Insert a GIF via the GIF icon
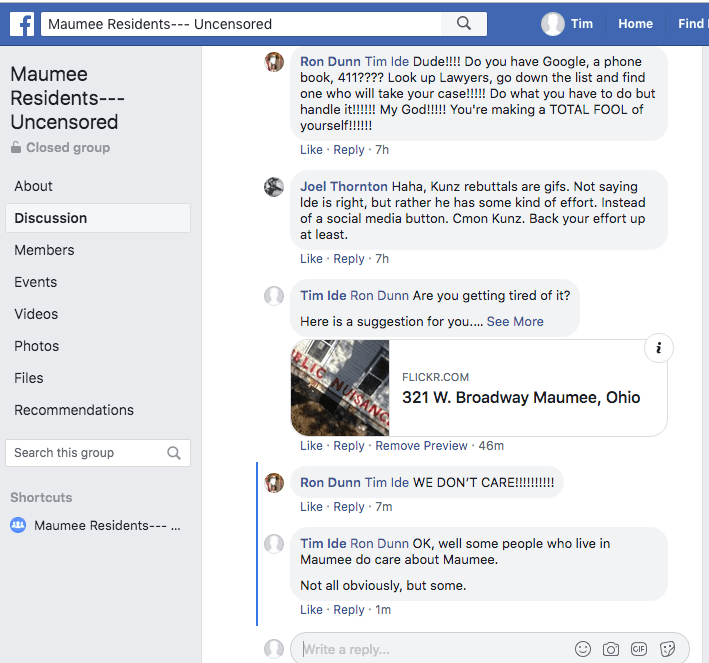This screenshot has height=663, width=709. click(639, 649)
